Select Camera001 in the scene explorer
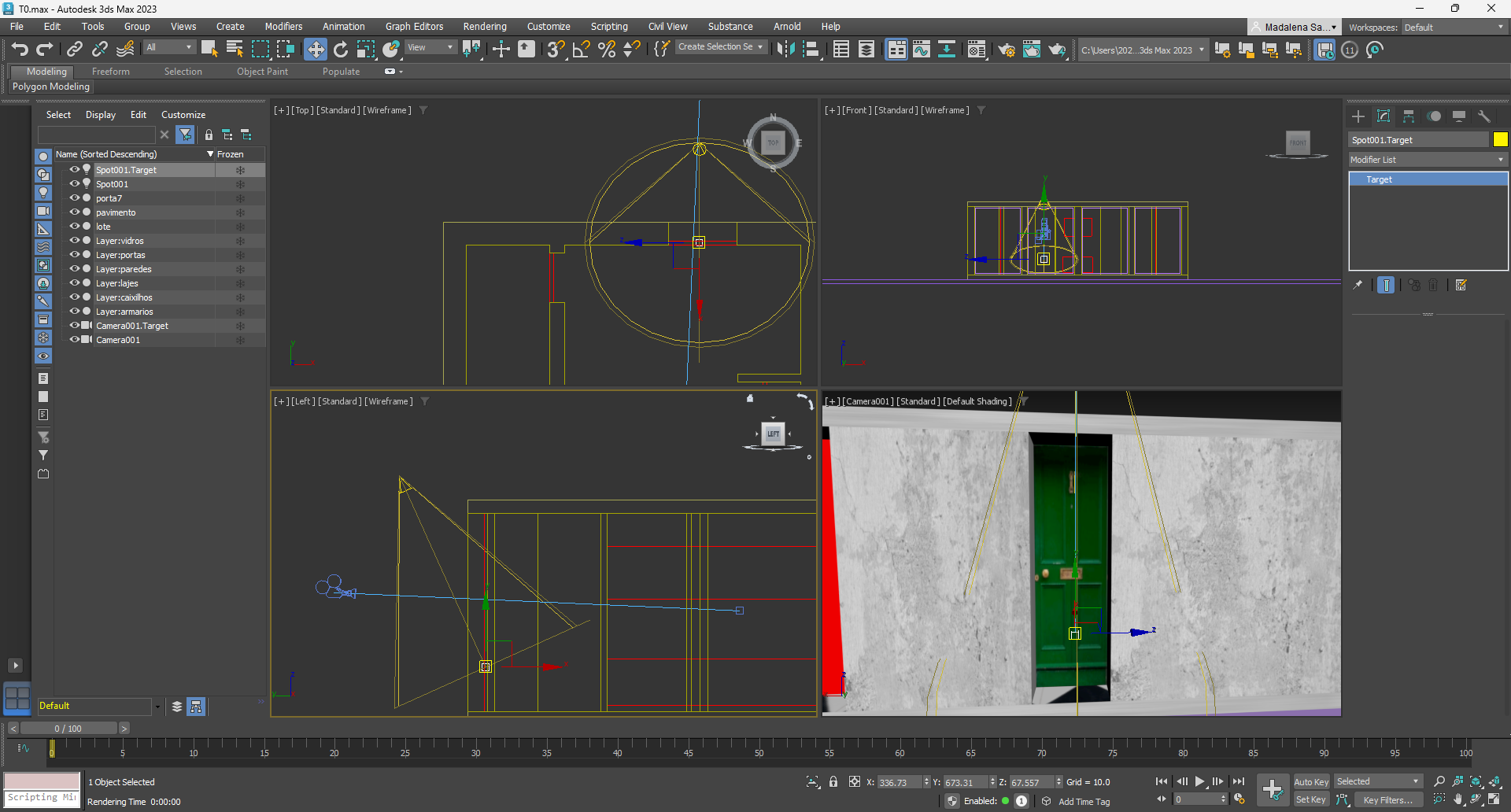 pos(118,340)
